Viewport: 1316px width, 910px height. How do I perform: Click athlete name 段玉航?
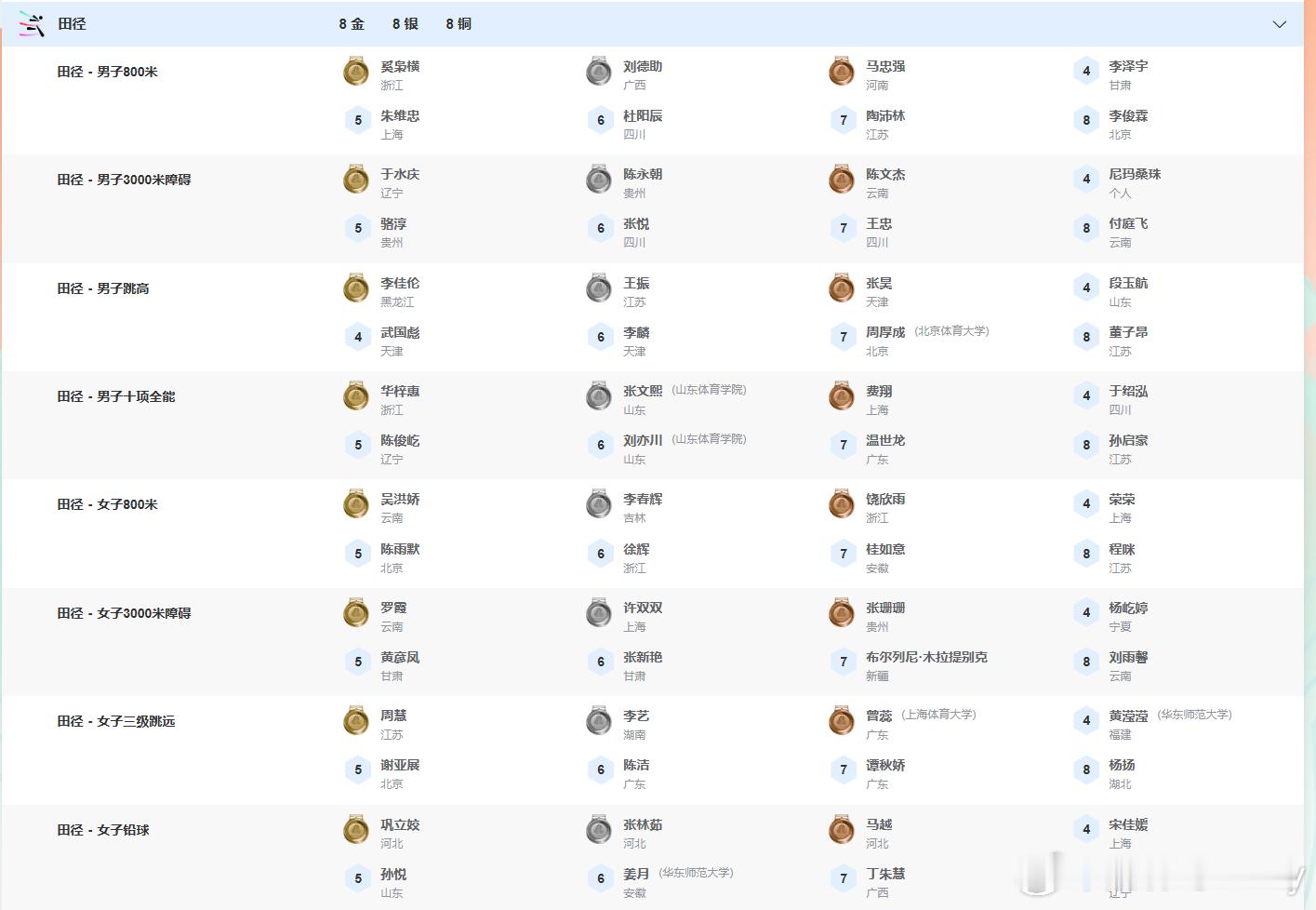(1128, 283)
